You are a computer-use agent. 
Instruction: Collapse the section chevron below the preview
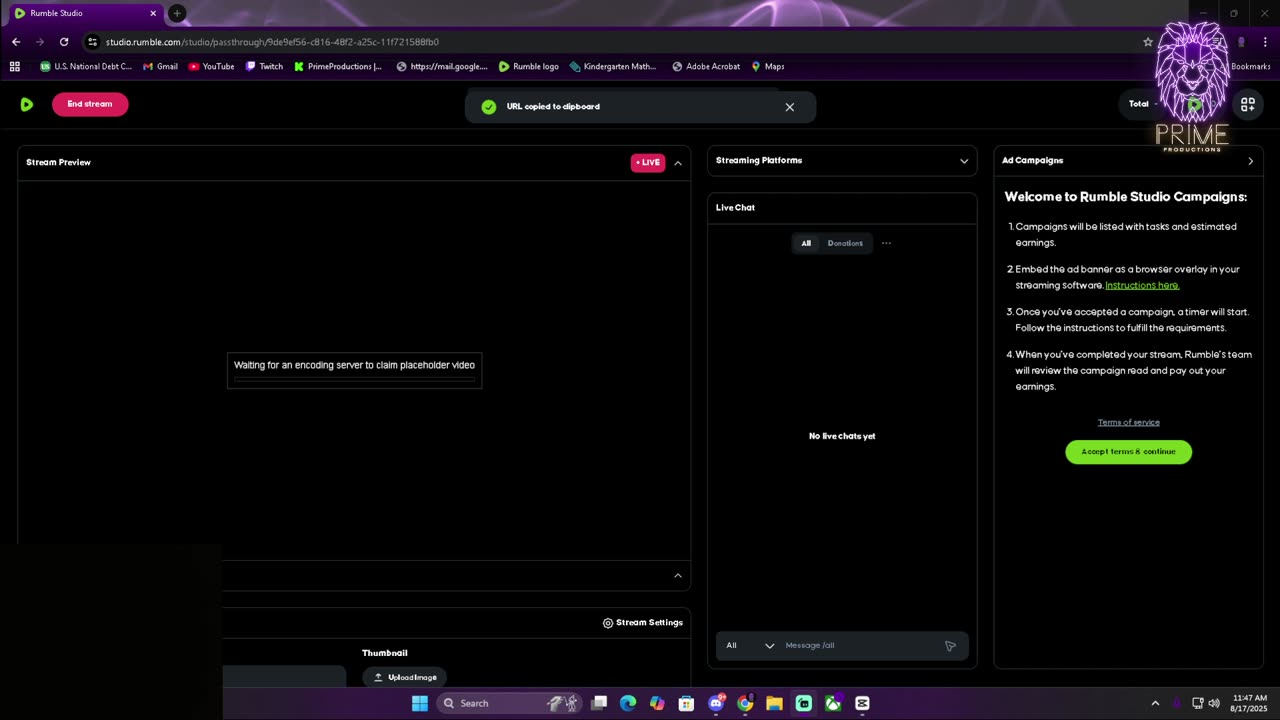point(678,576)
